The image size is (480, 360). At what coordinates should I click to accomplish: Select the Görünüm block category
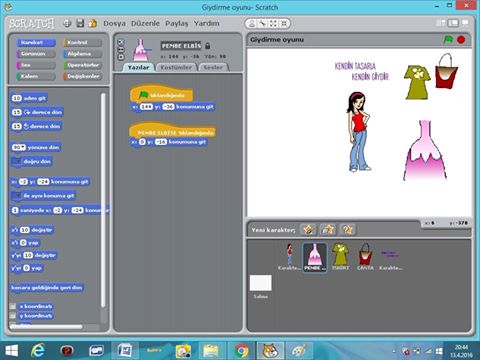coord(36,54)
